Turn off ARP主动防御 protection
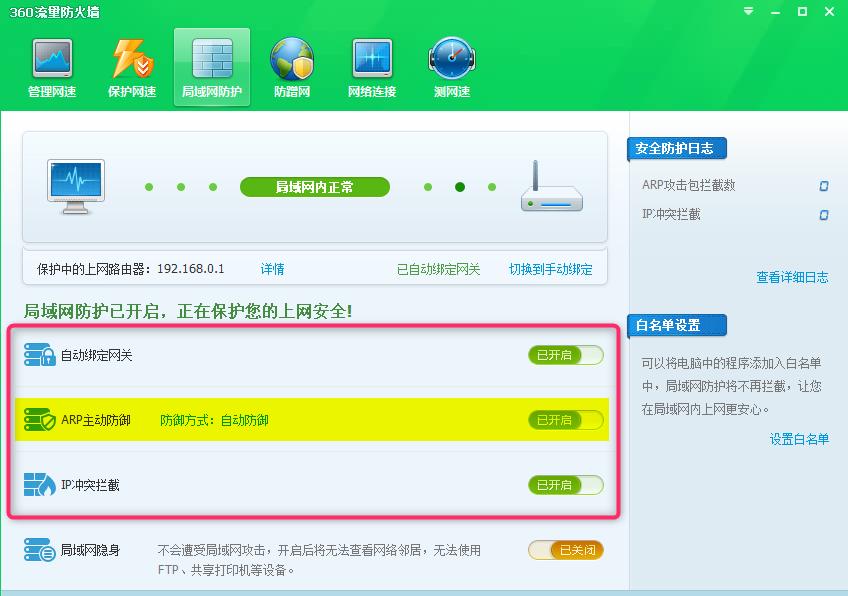The height and width of the screenshot is (596, 848). [x=565, y=420]
